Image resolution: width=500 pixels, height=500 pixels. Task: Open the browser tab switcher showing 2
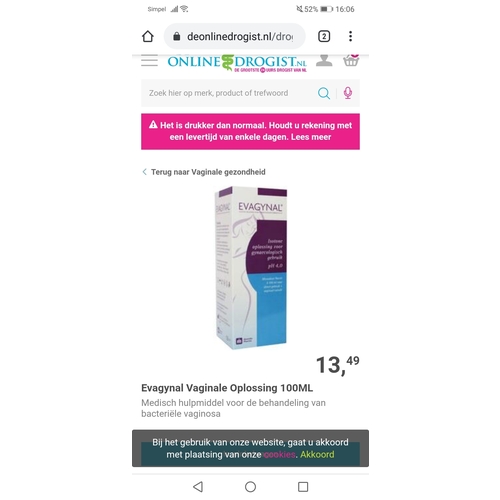(x=324, y=36)
